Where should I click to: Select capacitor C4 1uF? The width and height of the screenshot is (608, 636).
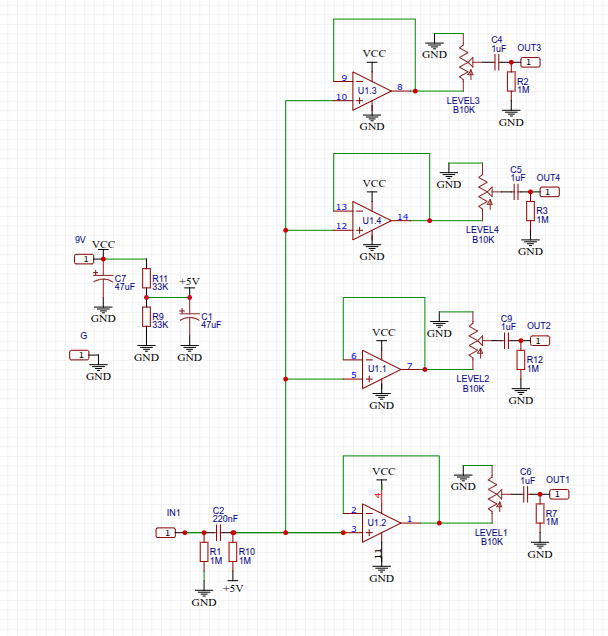[496, 62]
